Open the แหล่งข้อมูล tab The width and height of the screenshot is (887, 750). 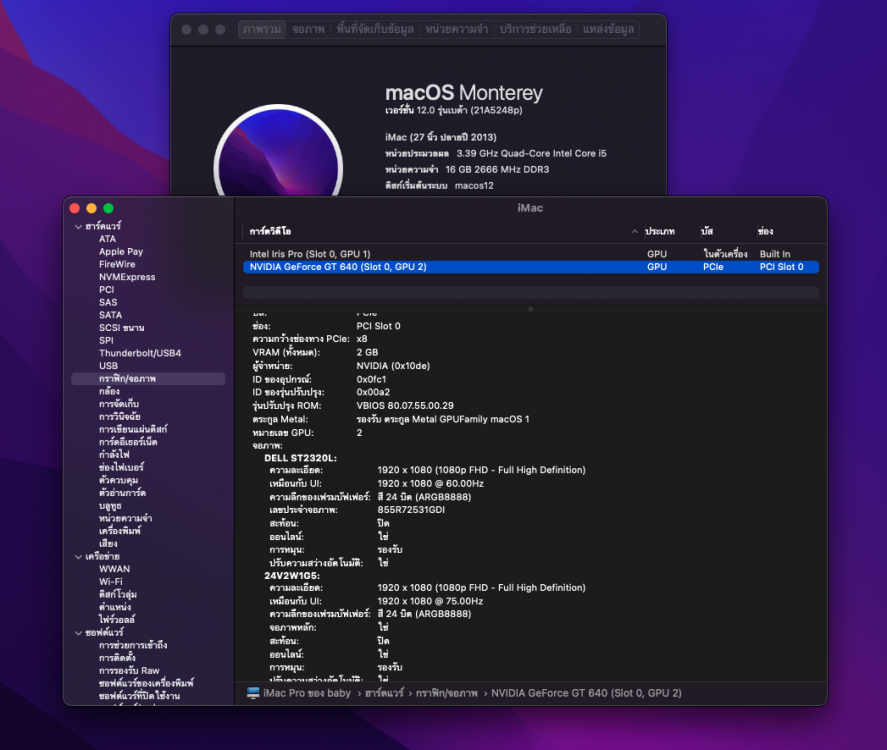point(608,29)
